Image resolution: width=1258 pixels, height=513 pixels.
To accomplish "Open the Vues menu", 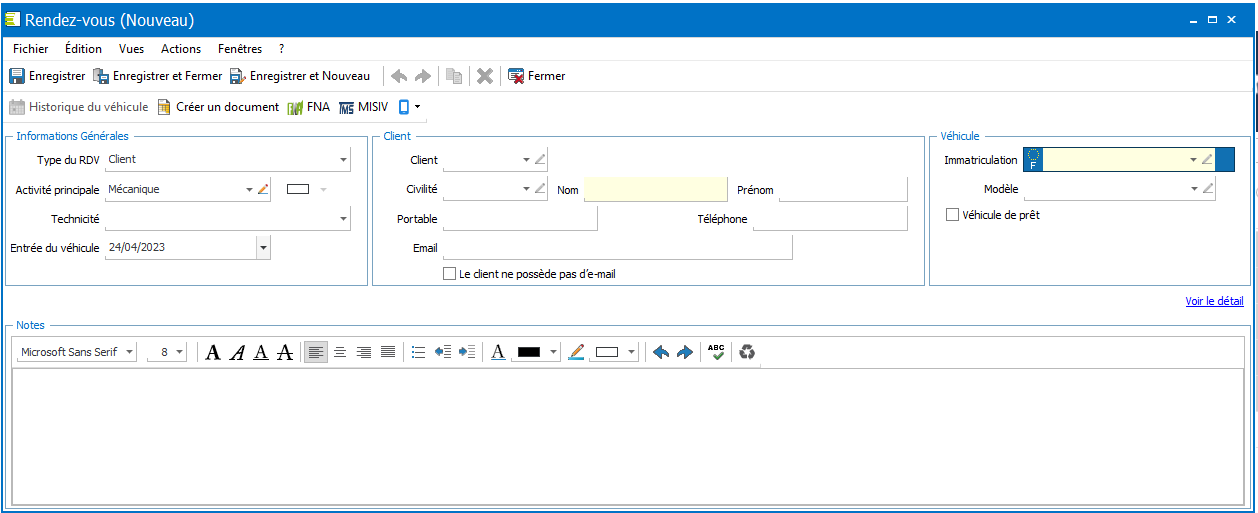I will 131,48.
